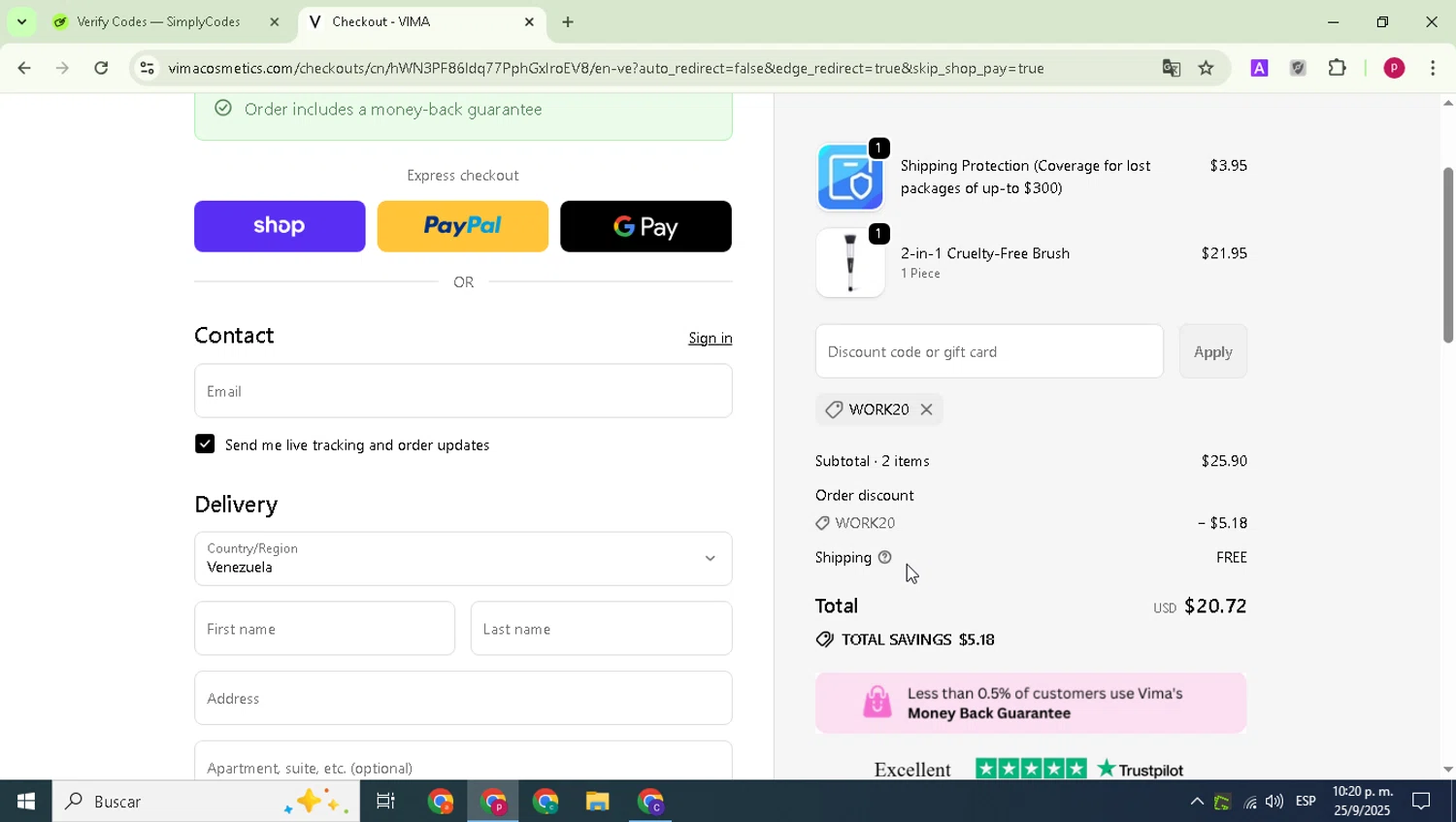Viewport: 1456px width, 822px height.
Task: Switch to Verify Codes — SimplyCodes tab
Action: pos(160,21)
